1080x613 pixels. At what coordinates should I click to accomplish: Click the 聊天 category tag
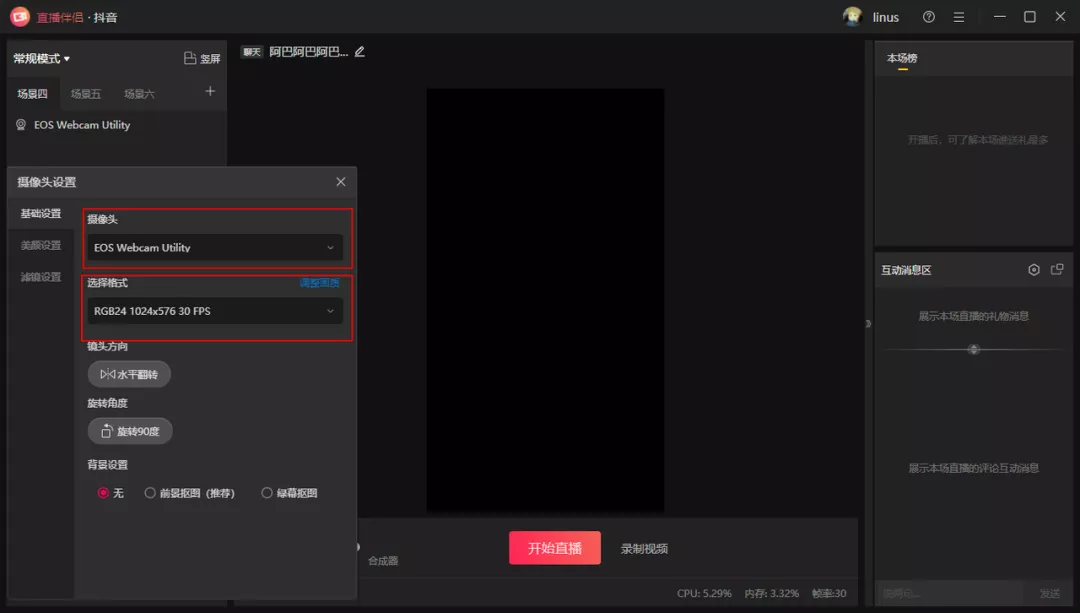tap(251, 52)
